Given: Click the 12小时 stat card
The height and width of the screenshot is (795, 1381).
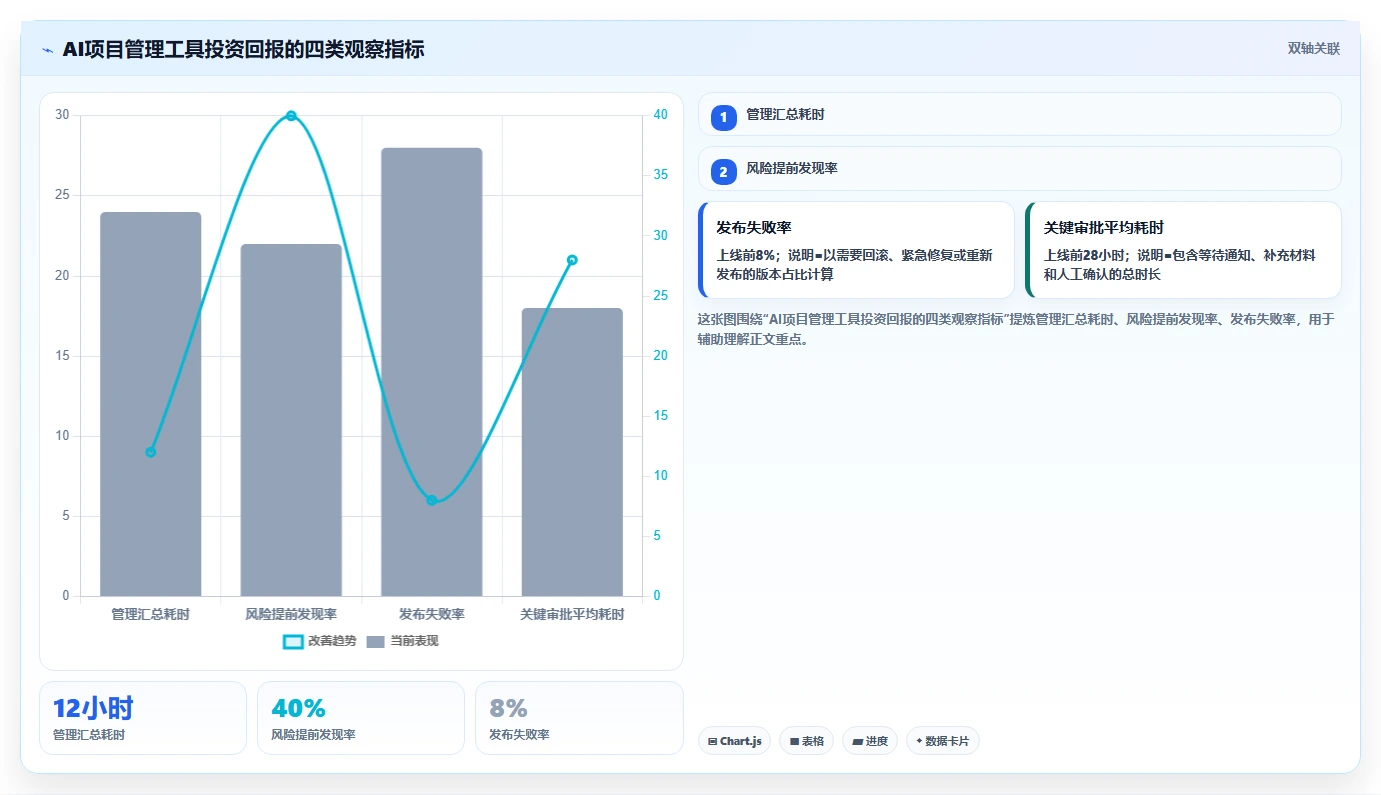Looking at the screenshot, I should coord(143,718).
